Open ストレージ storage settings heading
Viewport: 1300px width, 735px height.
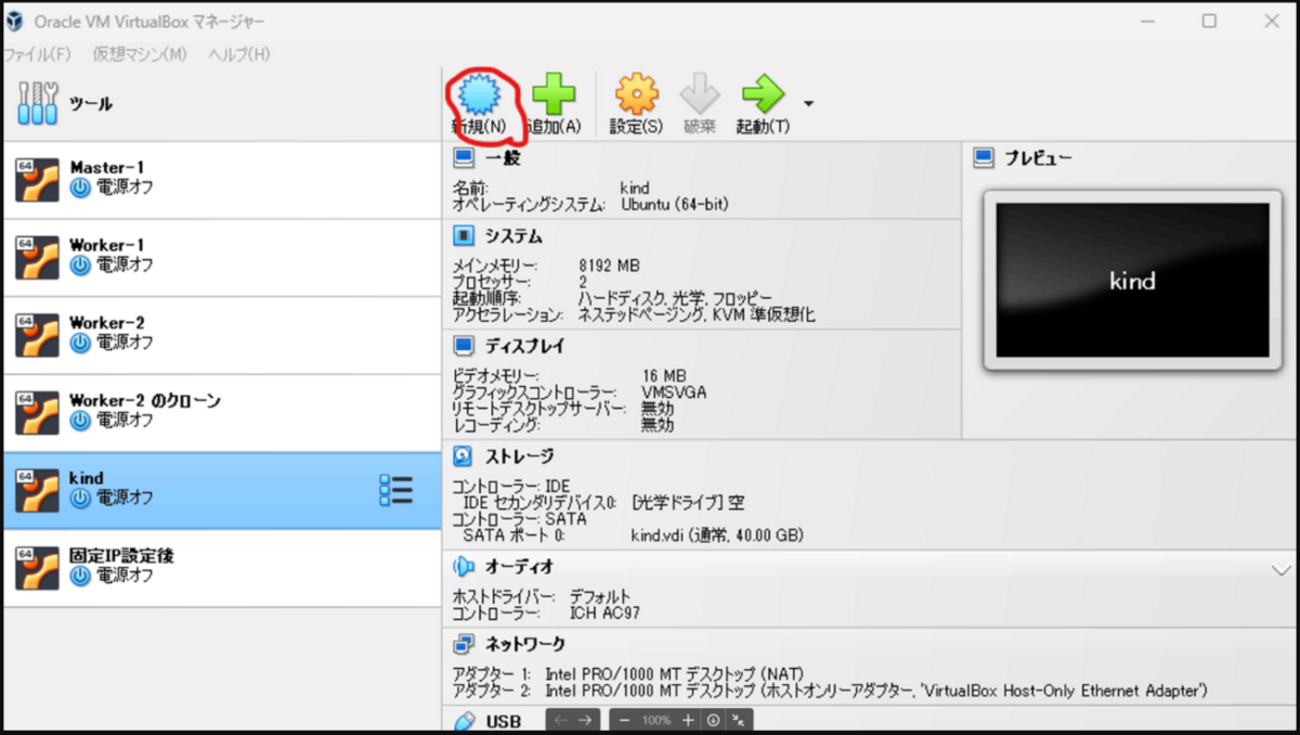520,456
